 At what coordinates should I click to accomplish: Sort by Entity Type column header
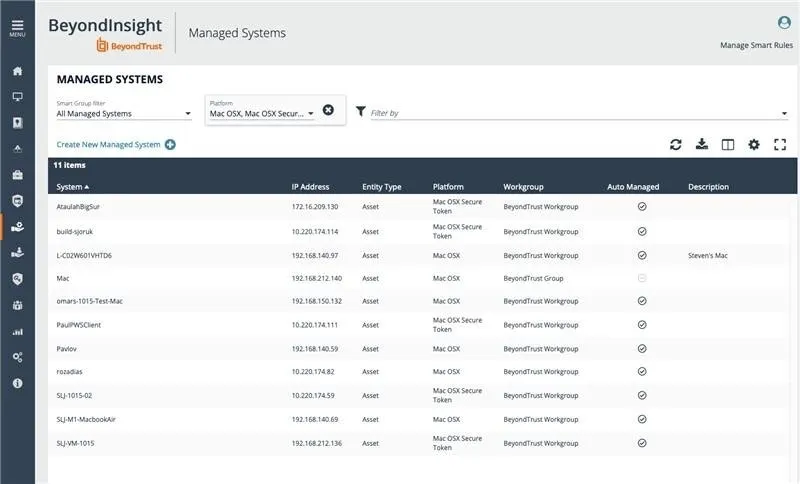(x=382, y=187)
